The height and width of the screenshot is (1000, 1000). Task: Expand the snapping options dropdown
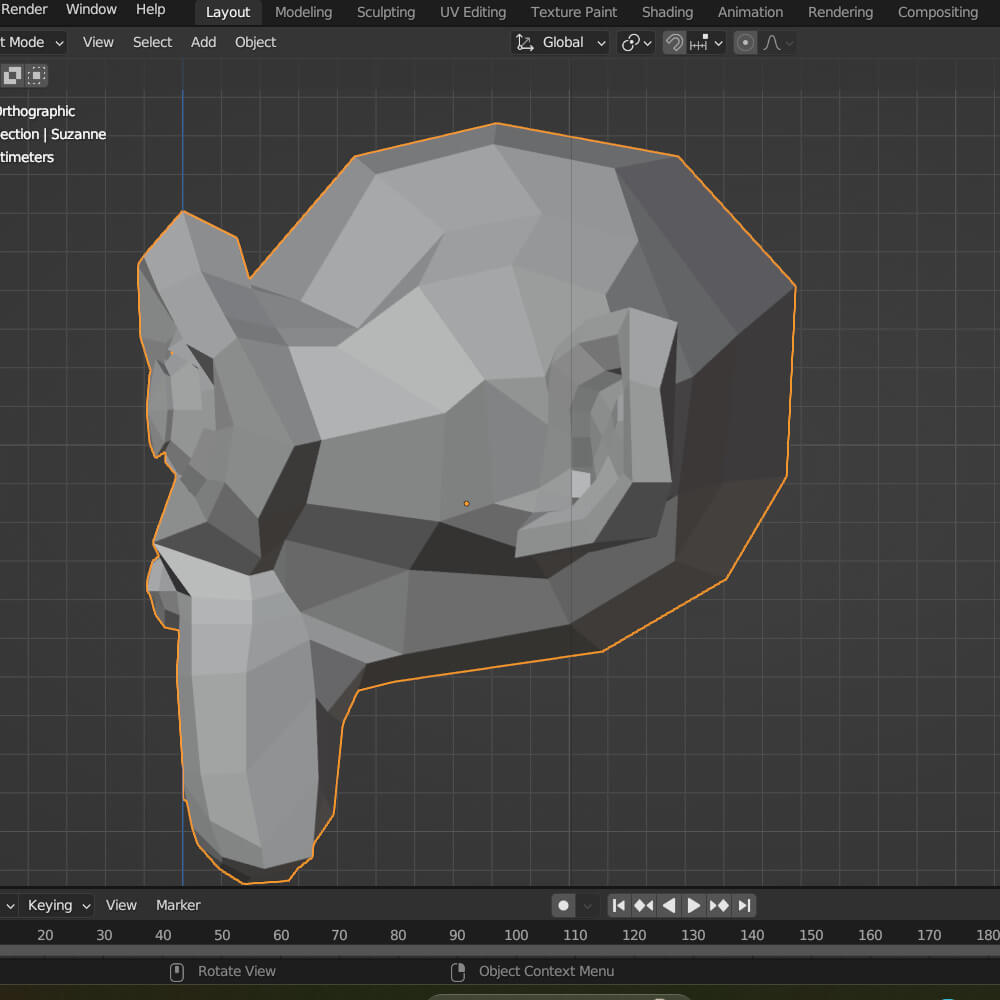click(x=707, y=43)
